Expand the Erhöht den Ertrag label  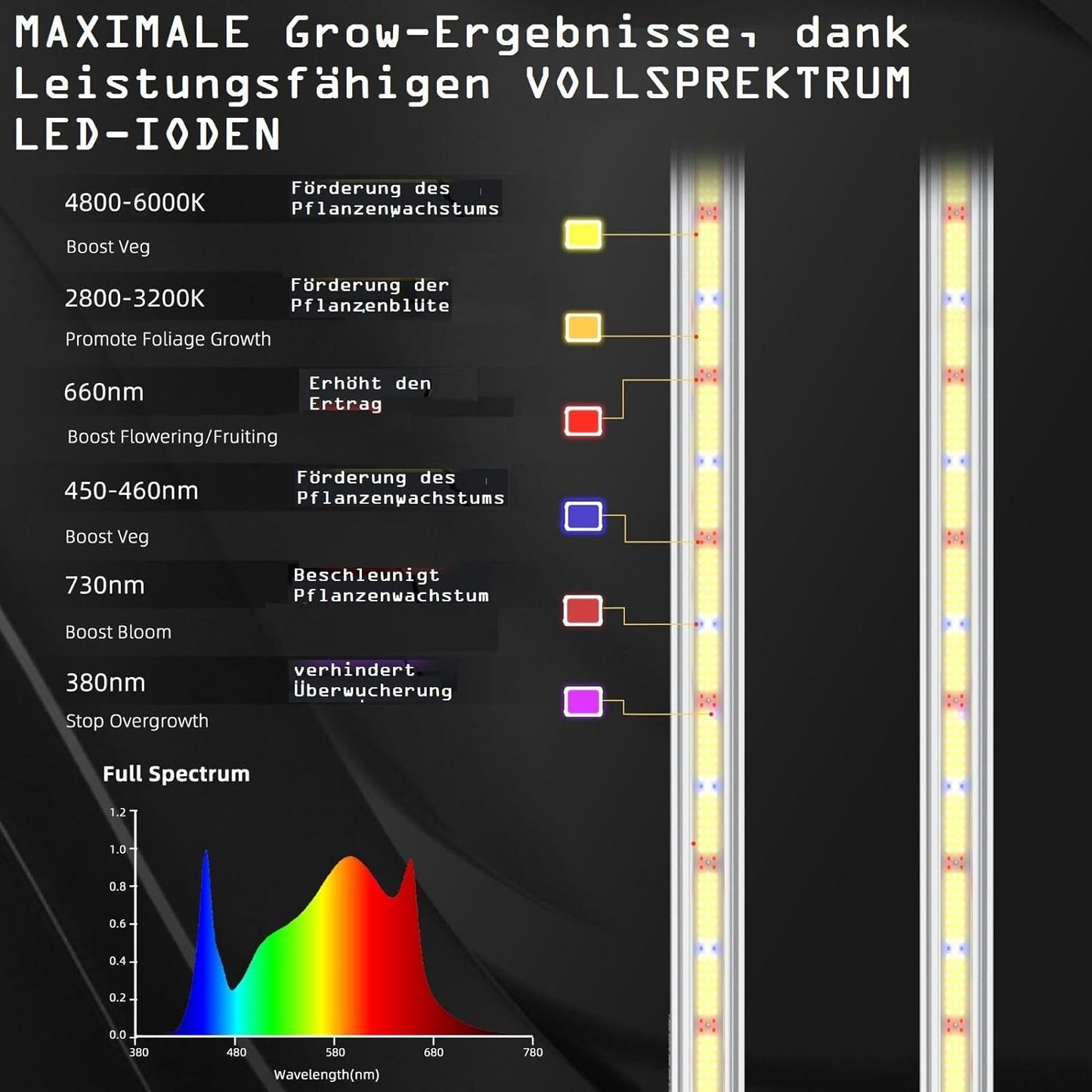point(370,394)
